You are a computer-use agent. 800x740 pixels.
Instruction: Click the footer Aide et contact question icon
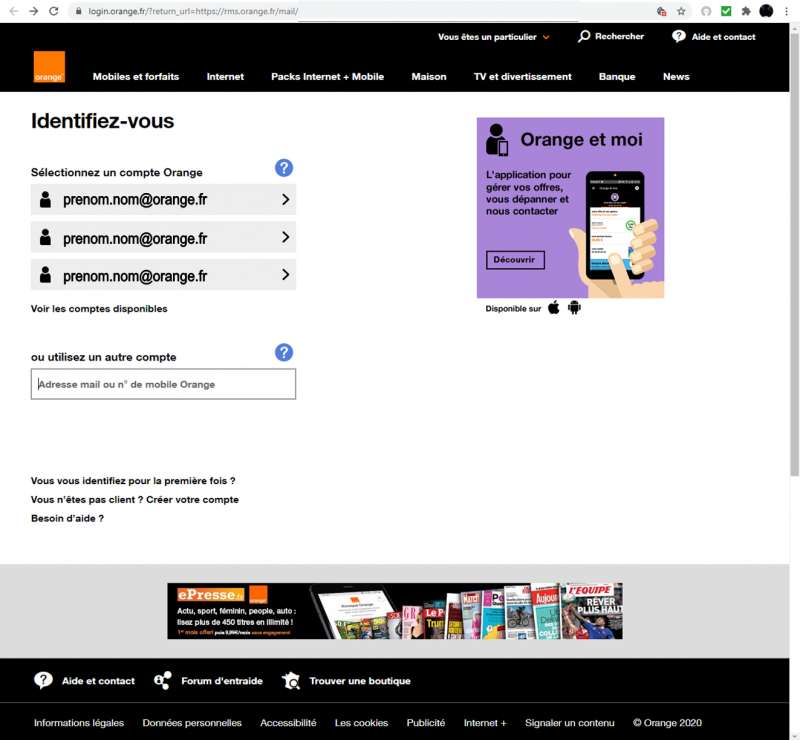coord(43,680)
